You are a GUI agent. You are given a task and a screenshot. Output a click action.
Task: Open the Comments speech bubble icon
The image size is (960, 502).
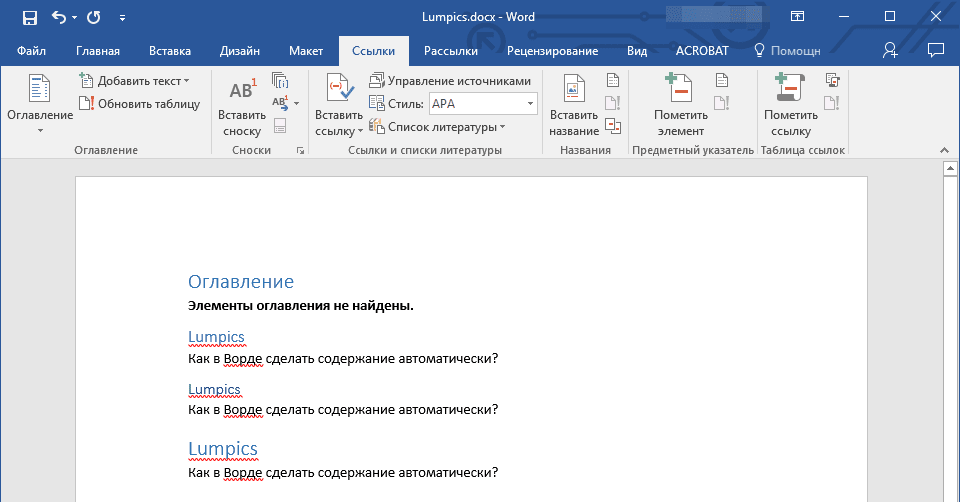[936, 50]
